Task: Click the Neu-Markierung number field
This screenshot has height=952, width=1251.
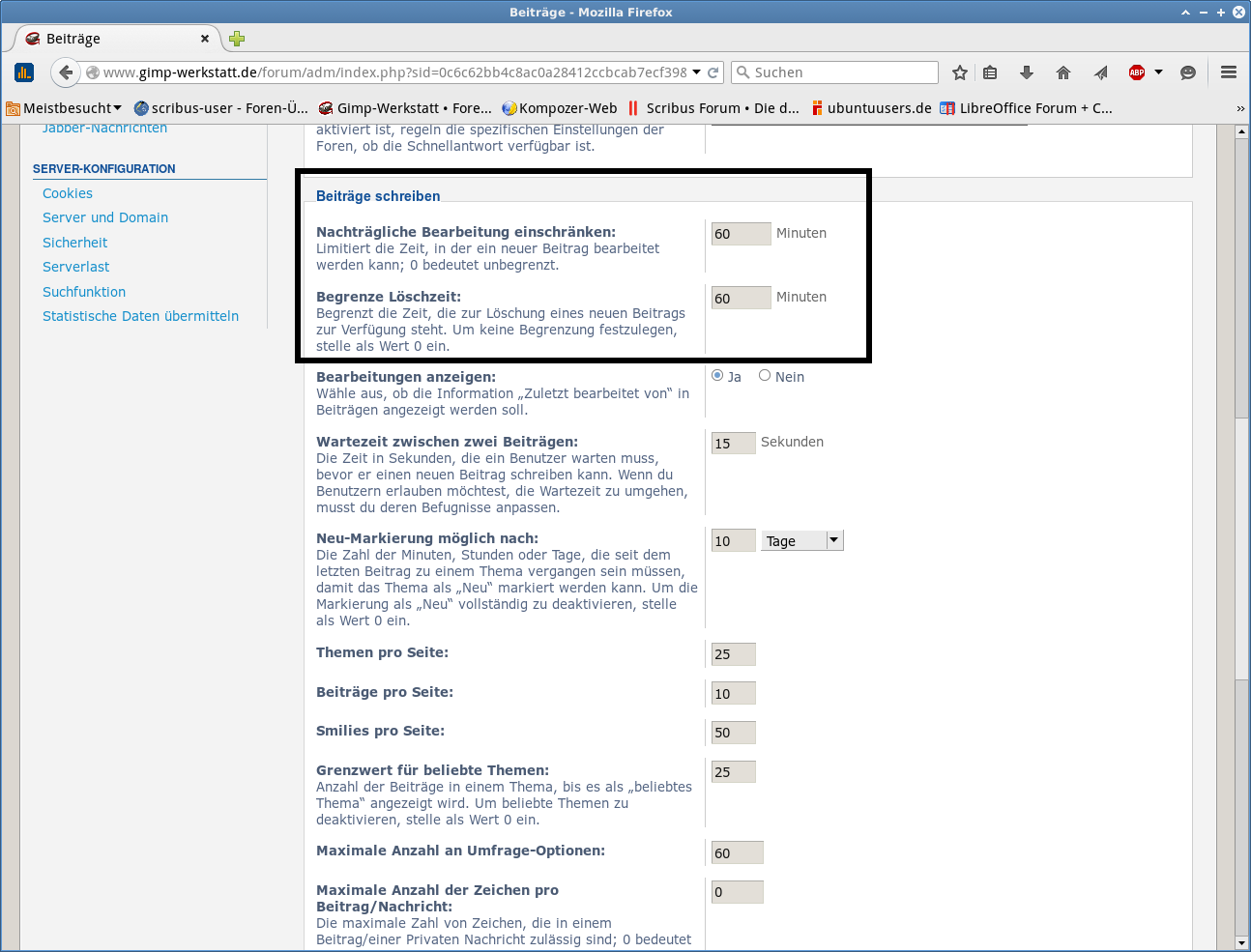Action: (x=734, y=540)
